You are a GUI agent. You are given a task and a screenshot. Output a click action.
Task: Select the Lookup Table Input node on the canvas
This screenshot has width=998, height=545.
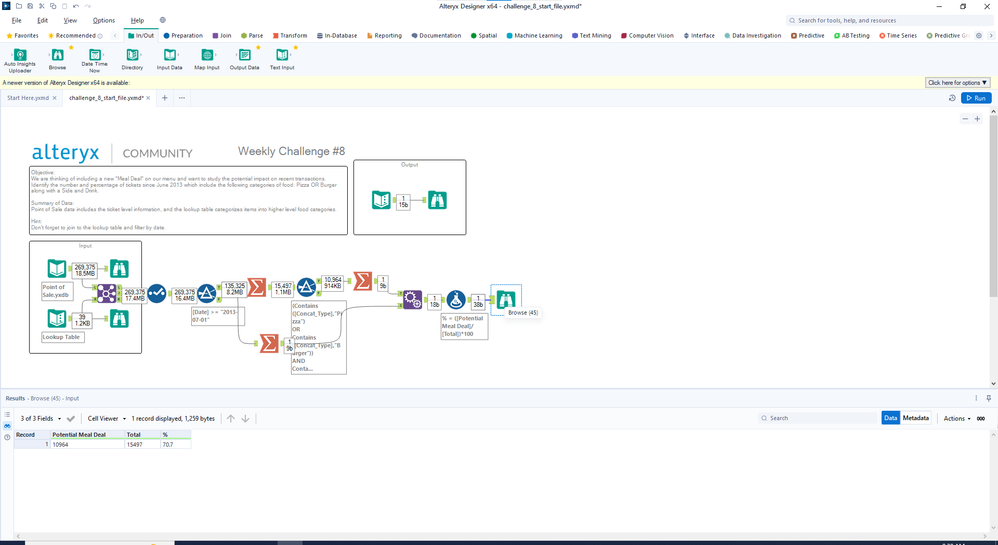tap(57, 318)
